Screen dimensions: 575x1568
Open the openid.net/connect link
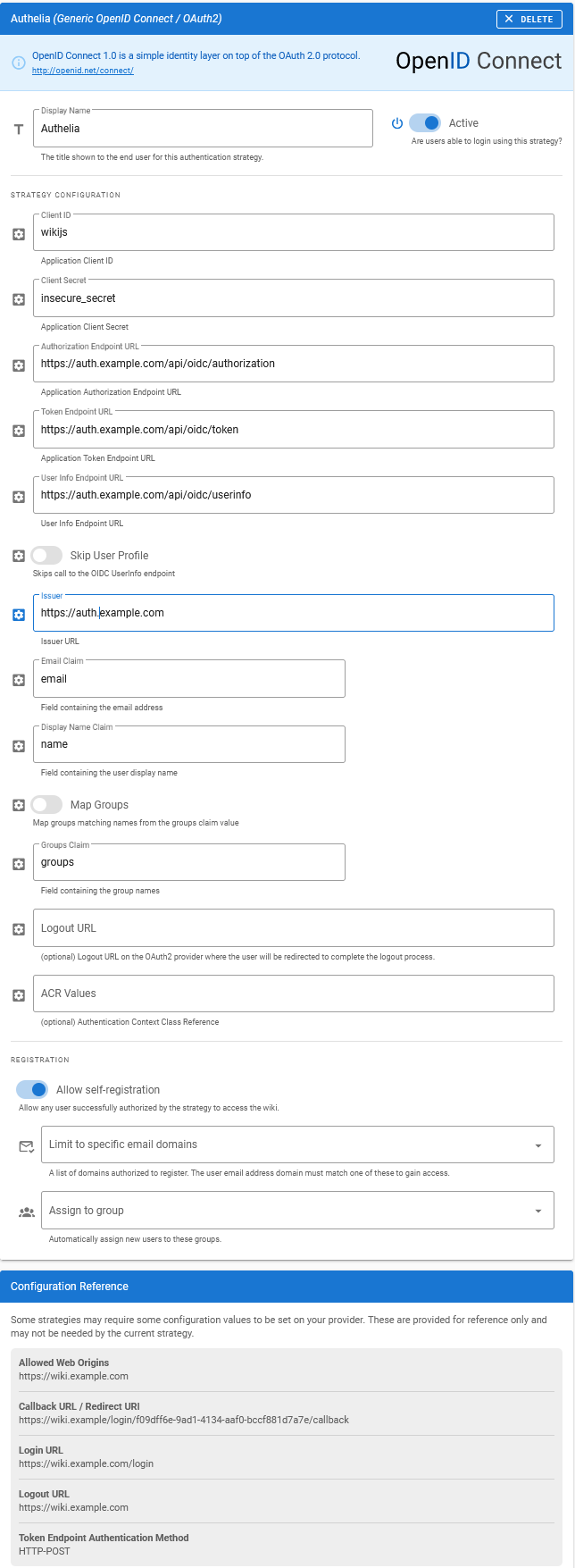[x=83, y=71]
